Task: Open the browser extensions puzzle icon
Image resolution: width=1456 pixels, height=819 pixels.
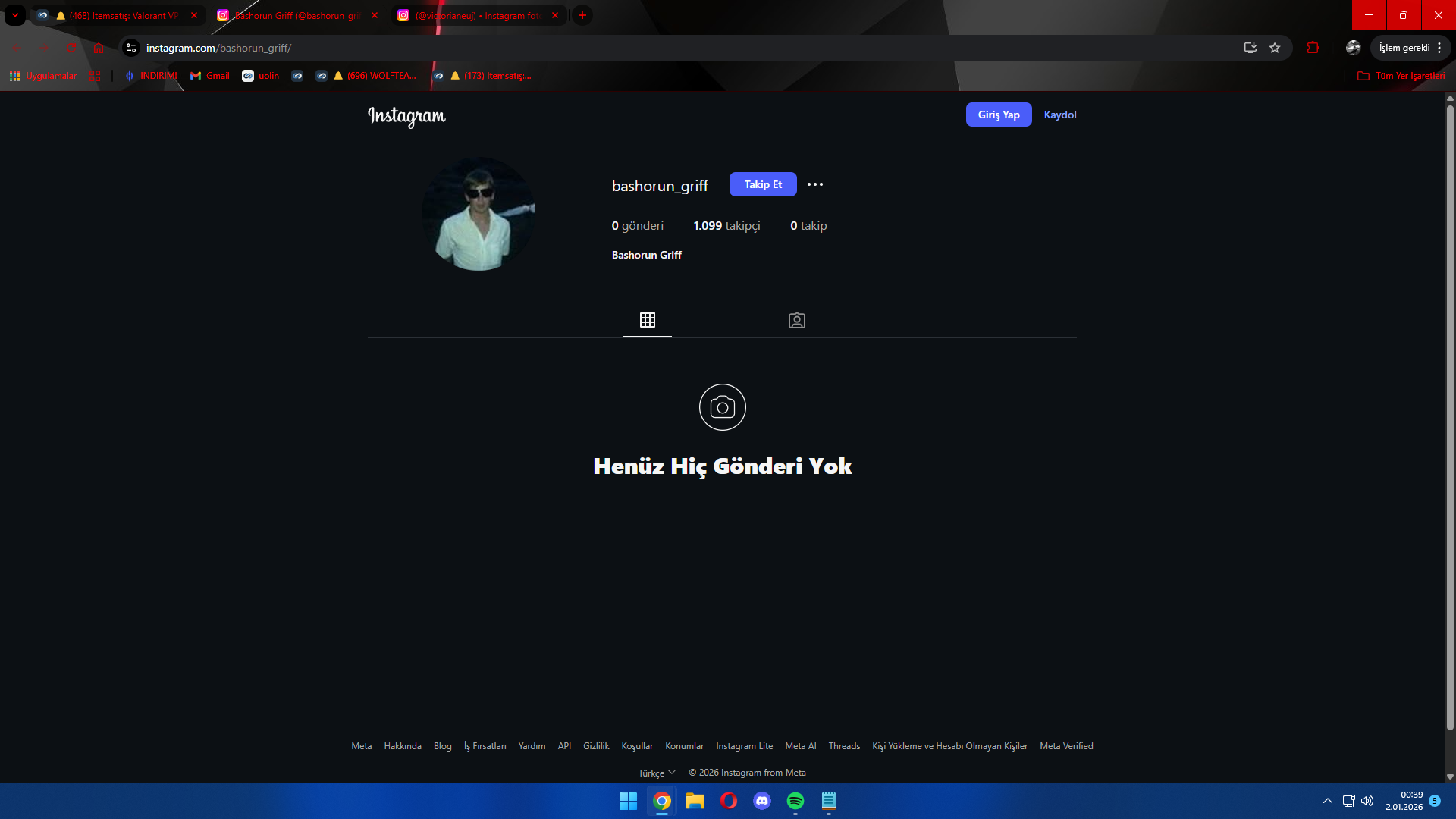Action: [1313, 48]
